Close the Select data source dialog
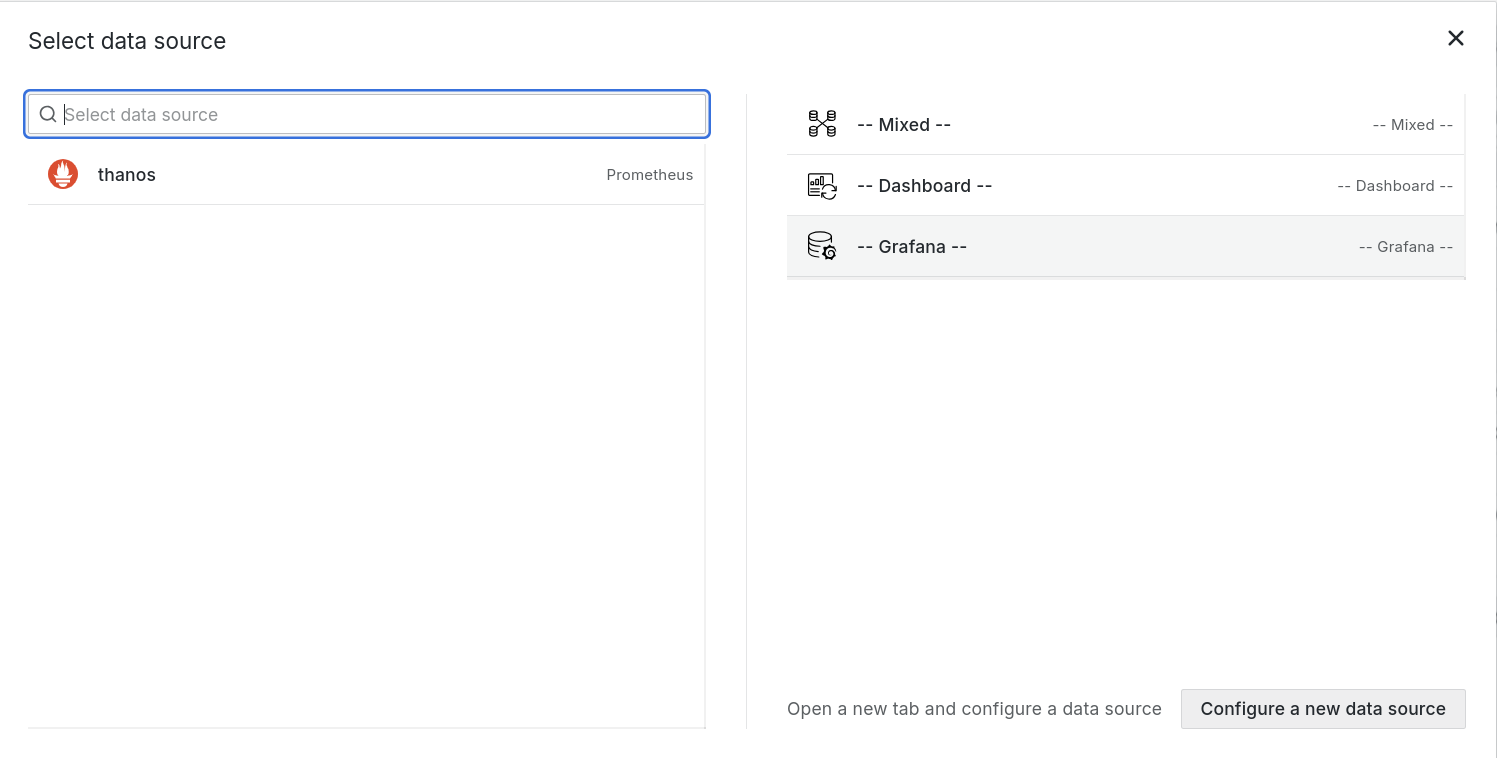 coord(1456,38)
